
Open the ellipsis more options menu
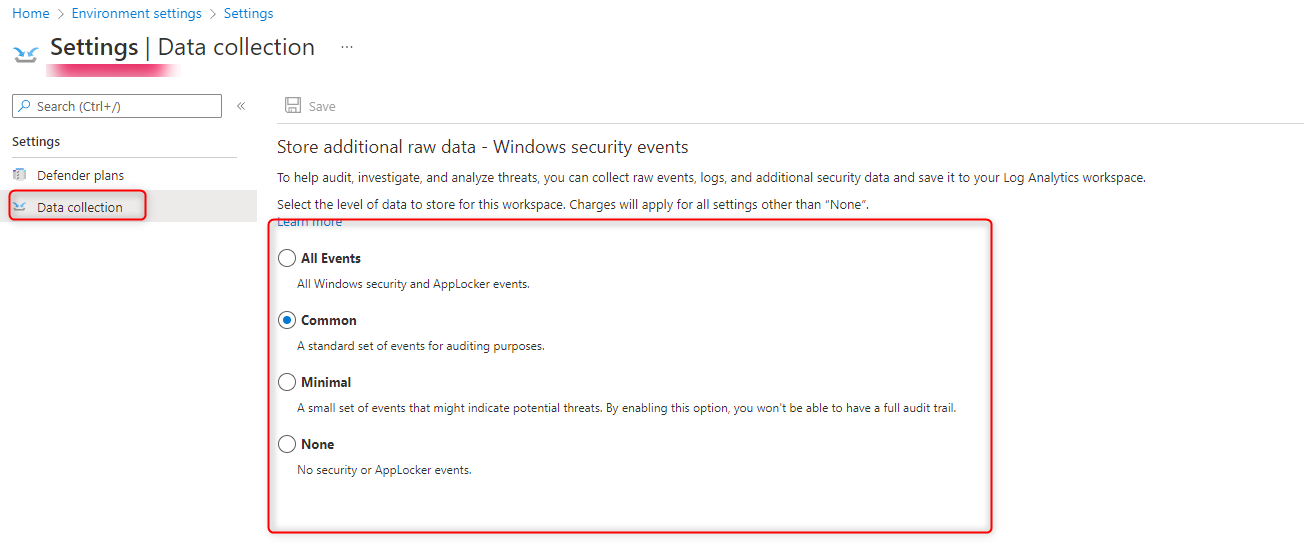(x=347, y=47)
